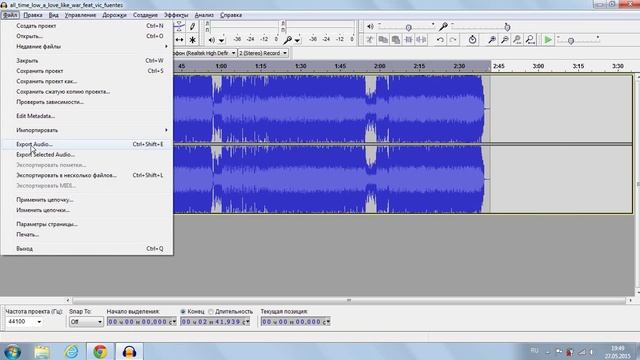Click the Undo arrow icon

(440, 40)
